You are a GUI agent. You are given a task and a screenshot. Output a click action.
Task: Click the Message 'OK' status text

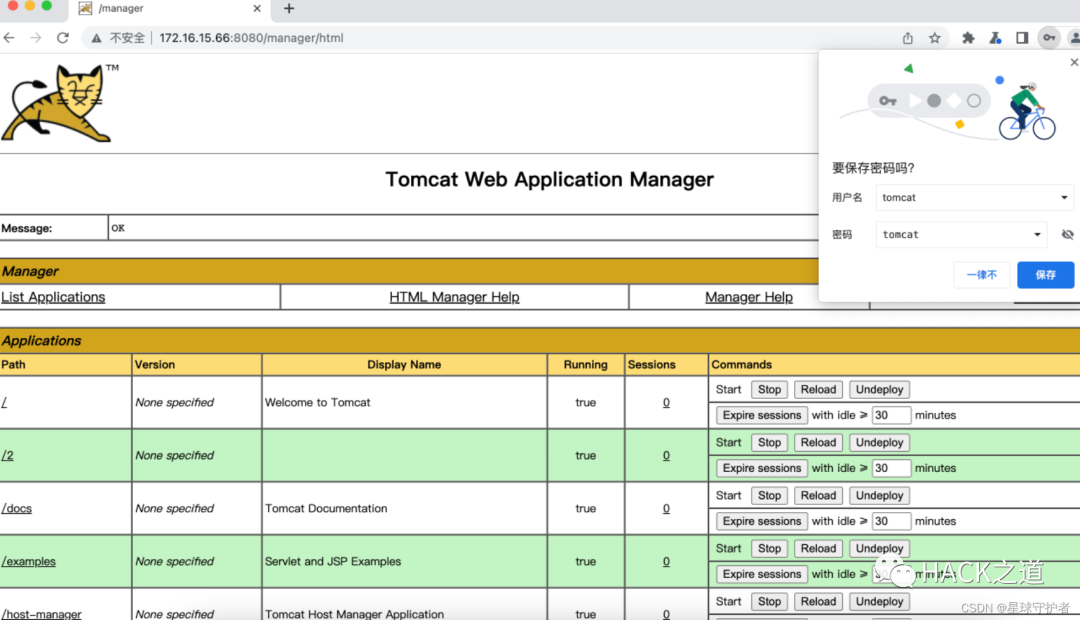118,228
